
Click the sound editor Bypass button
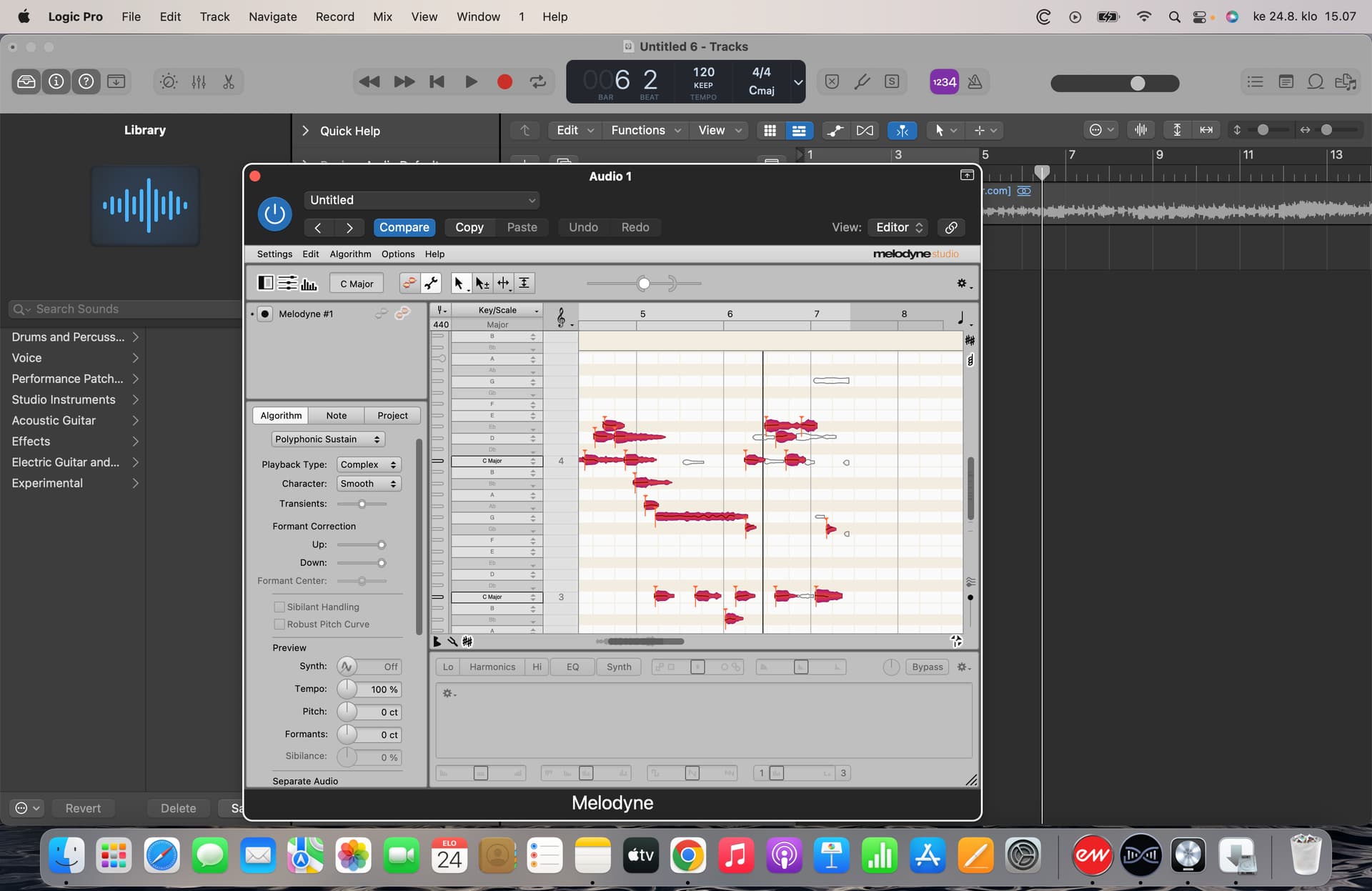(x=927, y=667)
